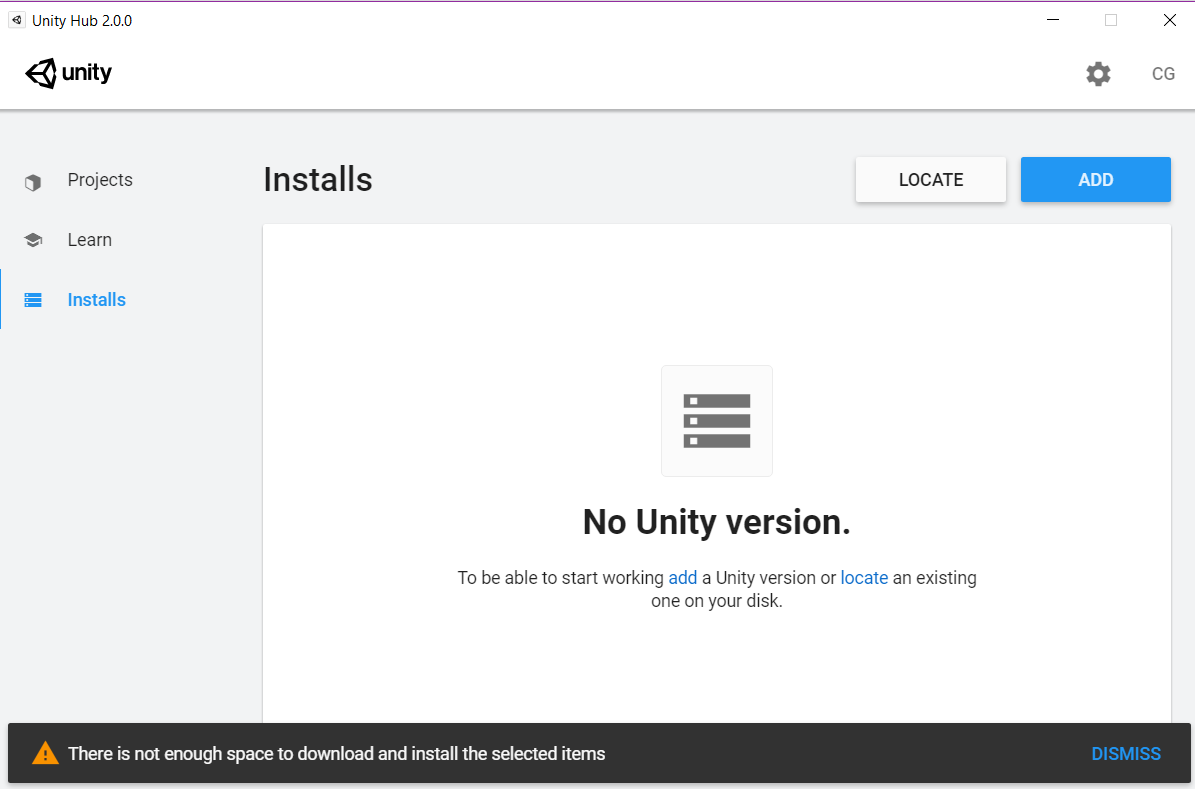Screen dimensions: 1195x789
Task: Click the Installs list icon in sidebar
Action: (x=33, y=300)
